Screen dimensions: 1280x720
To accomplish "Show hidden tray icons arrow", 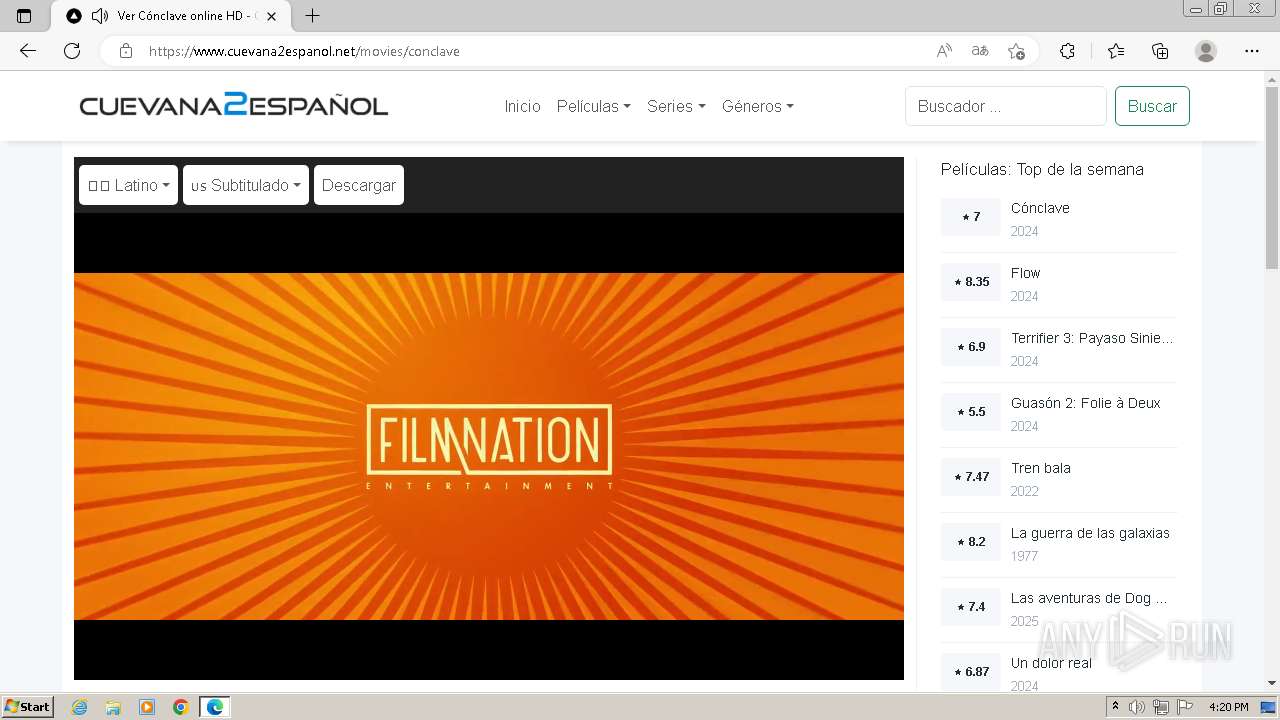I will pyautogui.click(x=1116, y=707).
